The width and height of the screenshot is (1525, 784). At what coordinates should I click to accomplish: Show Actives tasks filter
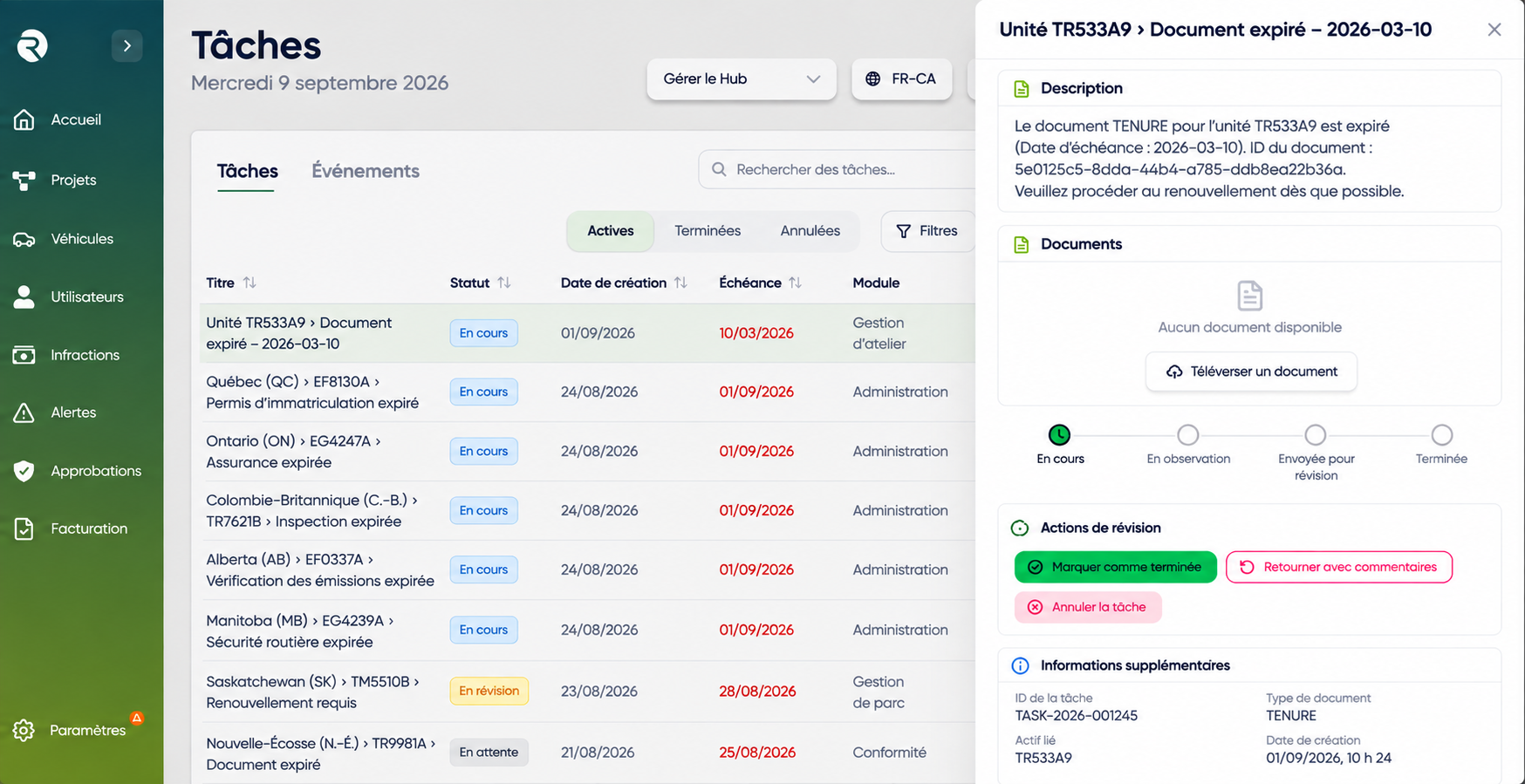(611, 231)
